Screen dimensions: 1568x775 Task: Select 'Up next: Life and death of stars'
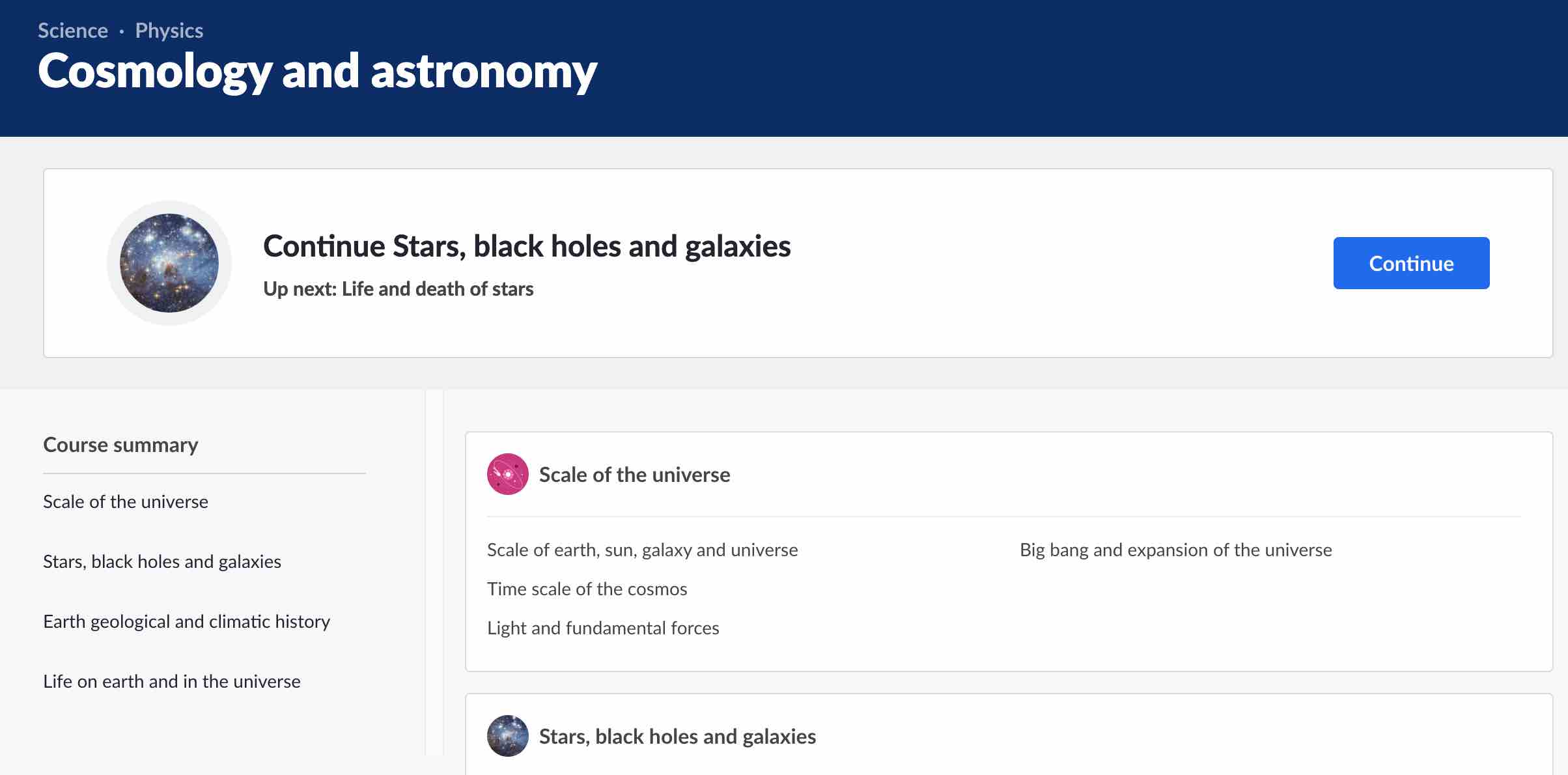(x=398, y=289)
